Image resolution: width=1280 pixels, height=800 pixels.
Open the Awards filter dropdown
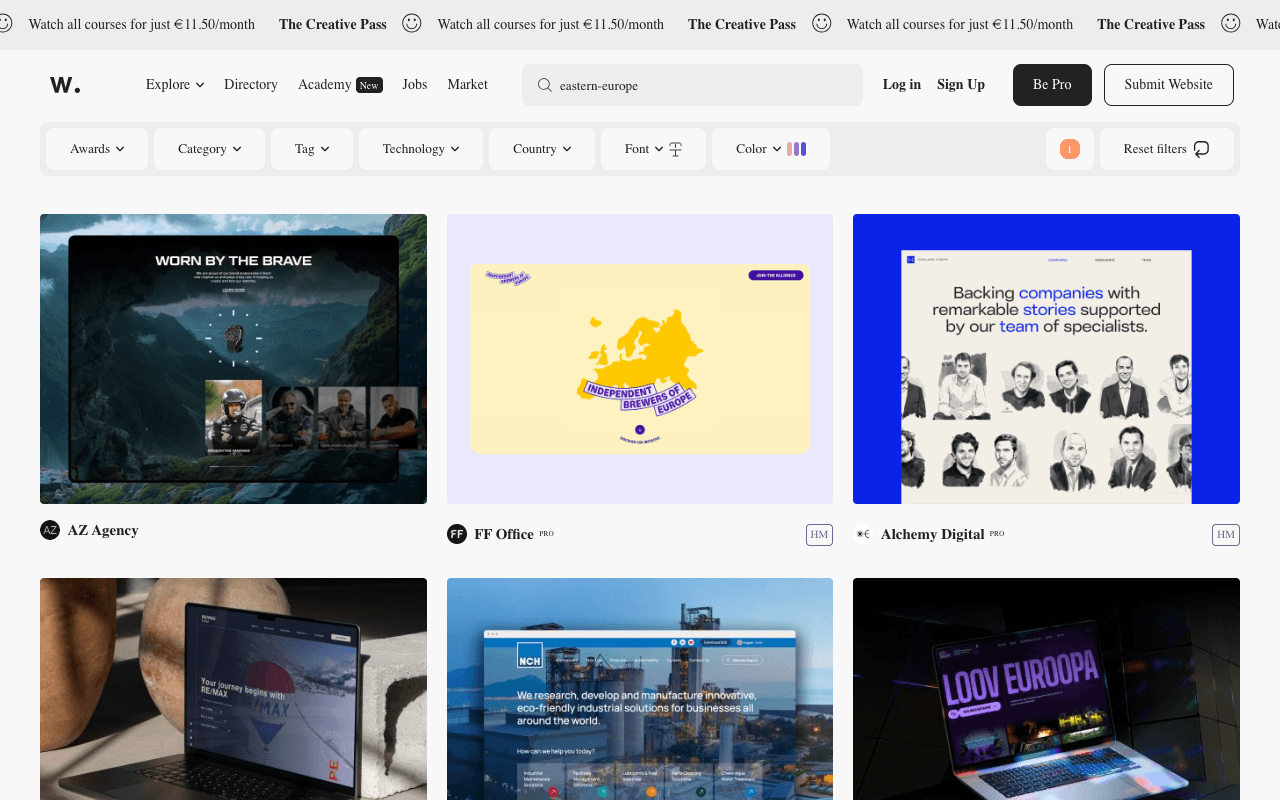(x=97, y=149)
